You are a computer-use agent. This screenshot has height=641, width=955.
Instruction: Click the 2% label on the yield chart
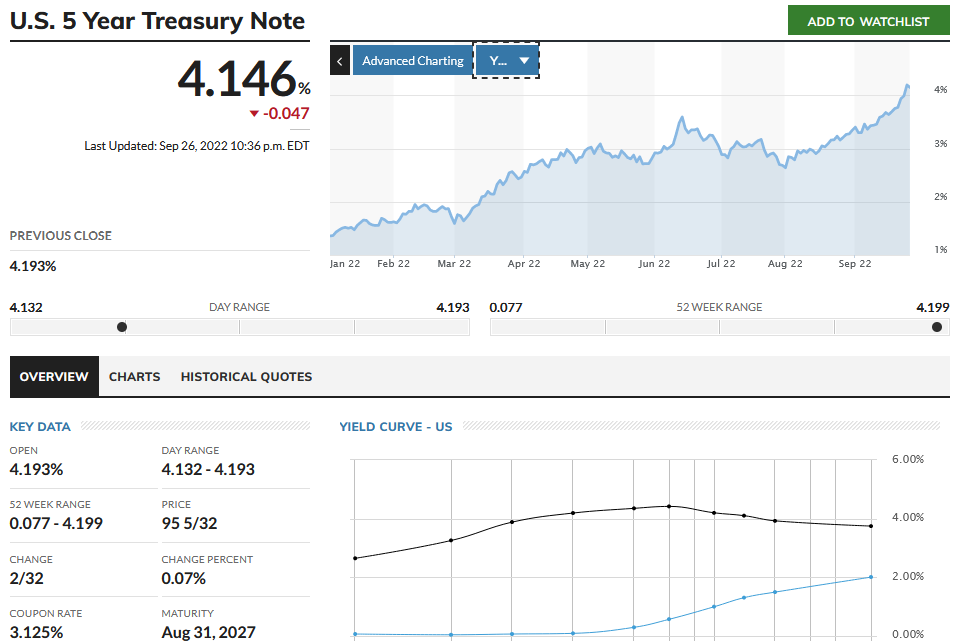[x=941, y=197]
